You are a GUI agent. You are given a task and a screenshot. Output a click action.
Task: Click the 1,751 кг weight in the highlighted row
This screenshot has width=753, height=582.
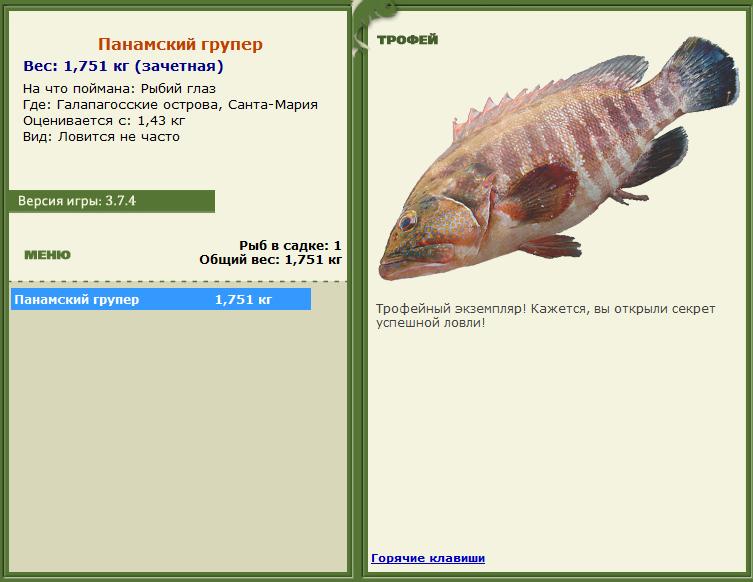(243, 300)
